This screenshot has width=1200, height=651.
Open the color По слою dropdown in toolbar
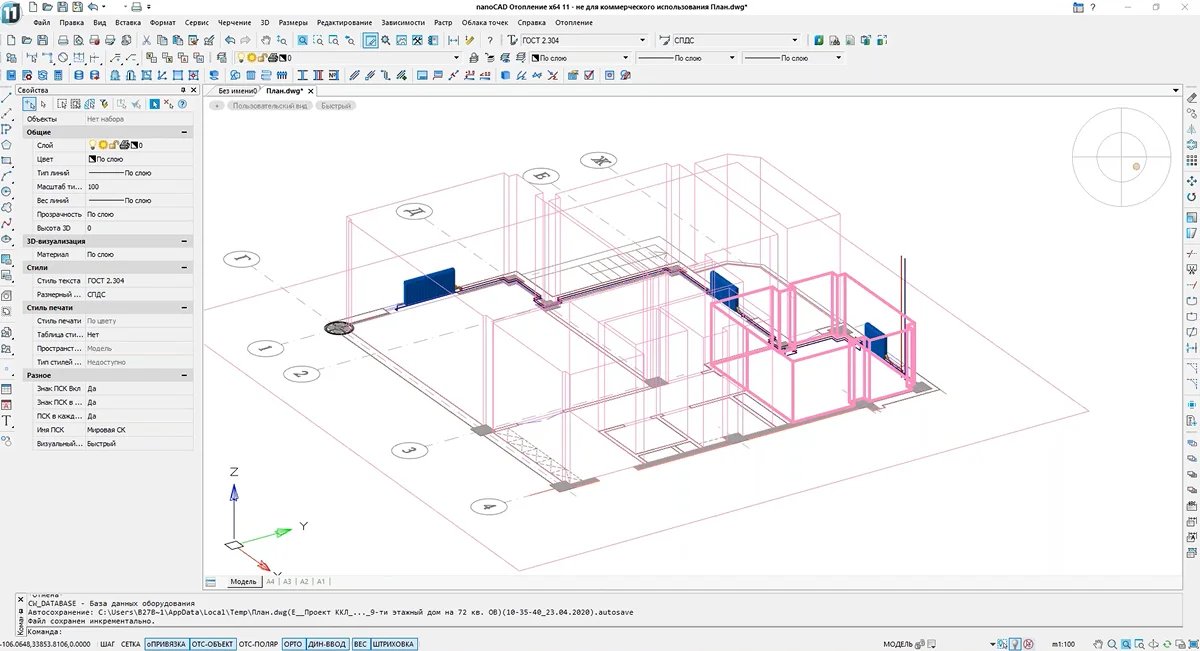tap(625, 57)
